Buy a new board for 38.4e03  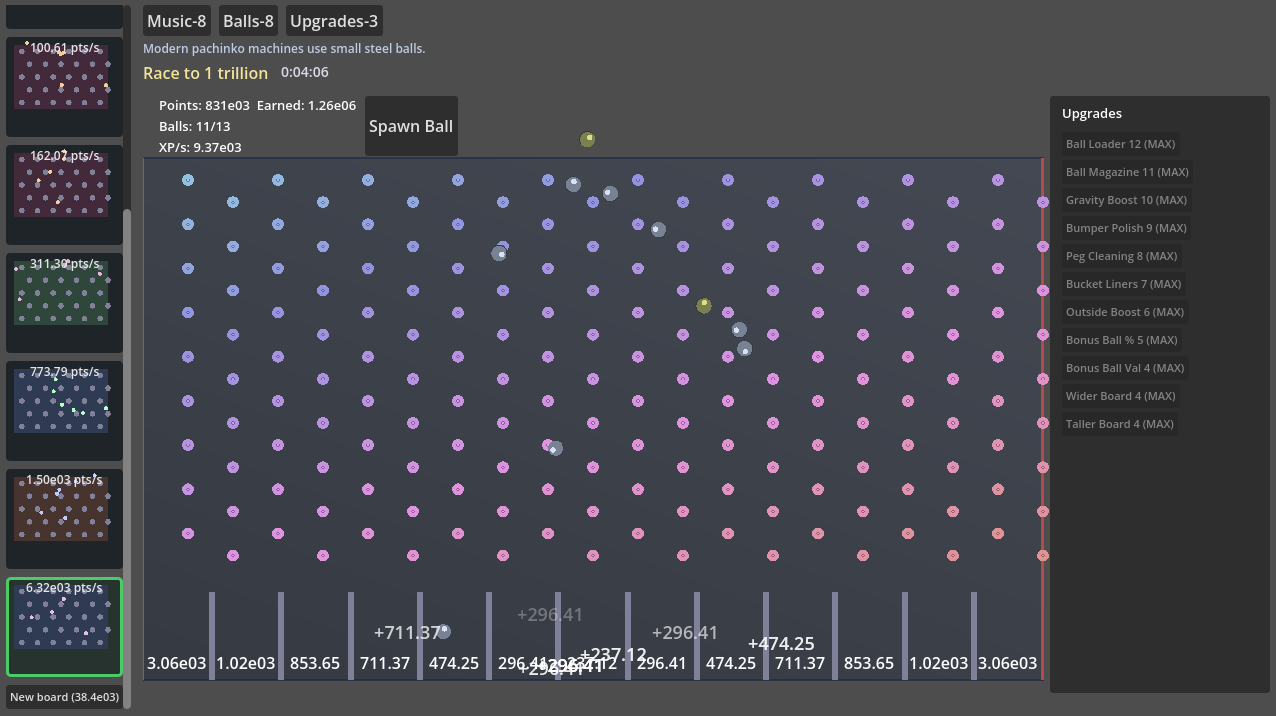pos(65,697)
